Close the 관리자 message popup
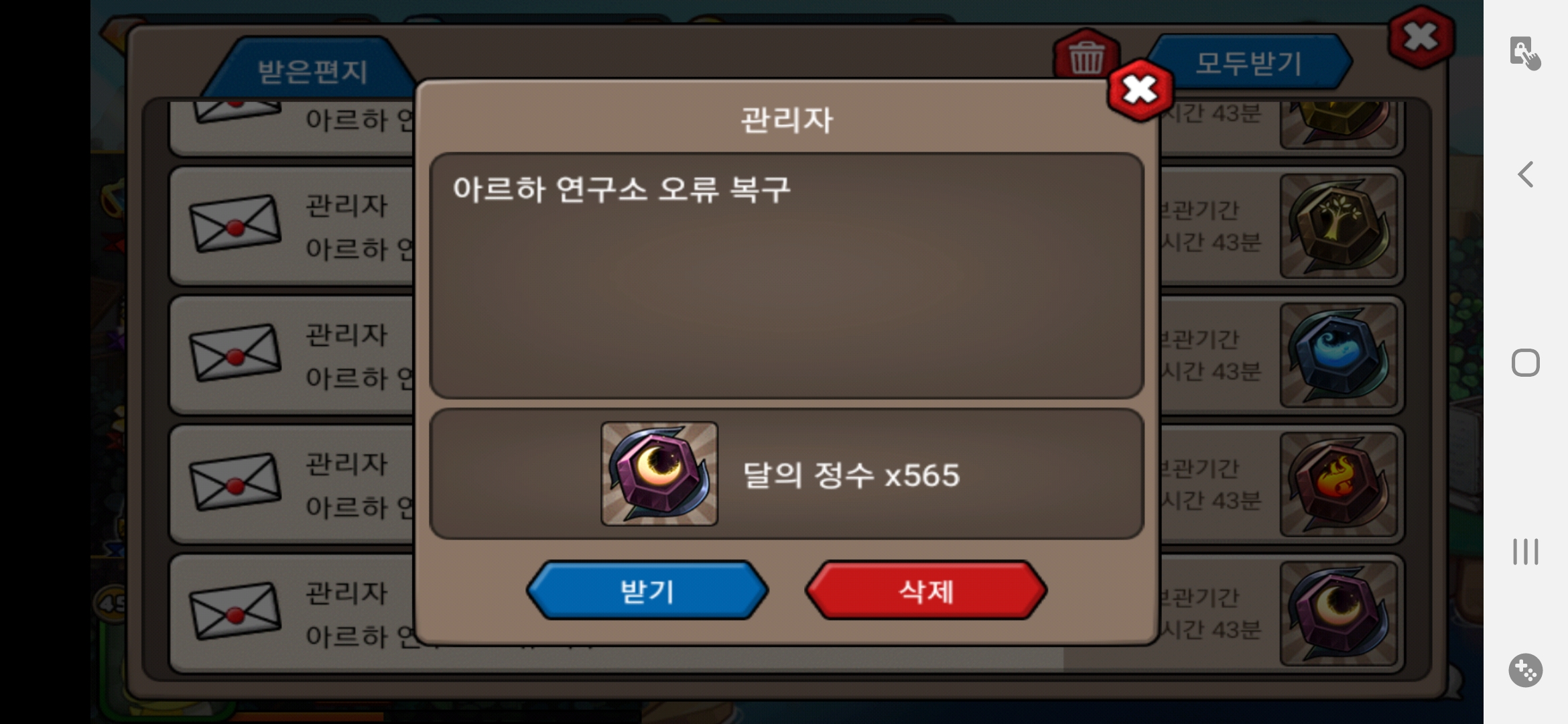1568x724 pixels. click(x=1140, y=90)
